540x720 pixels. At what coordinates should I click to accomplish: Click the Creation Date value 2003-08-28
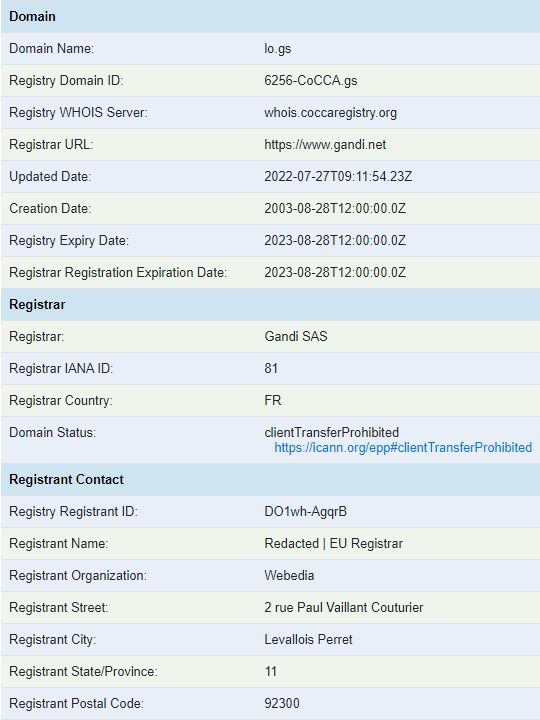[335, 208]
